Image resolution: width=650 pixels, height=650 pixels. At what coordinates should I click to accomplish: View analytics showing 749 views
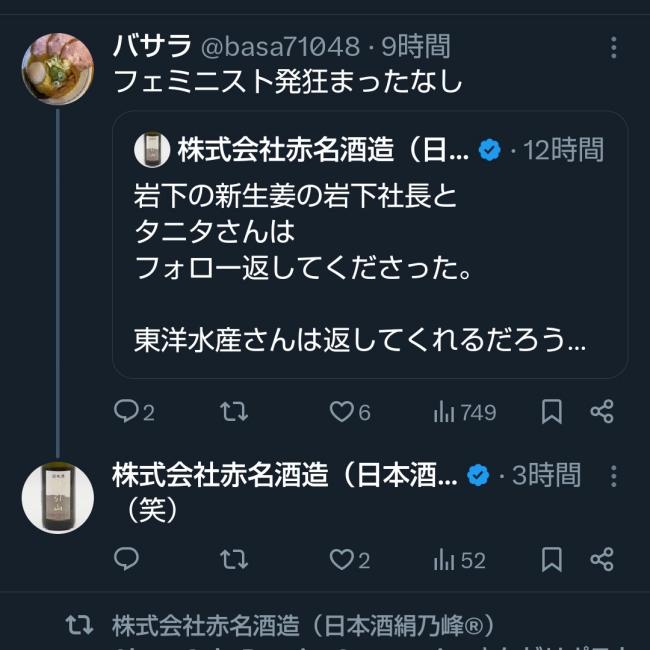coord(464,412)
